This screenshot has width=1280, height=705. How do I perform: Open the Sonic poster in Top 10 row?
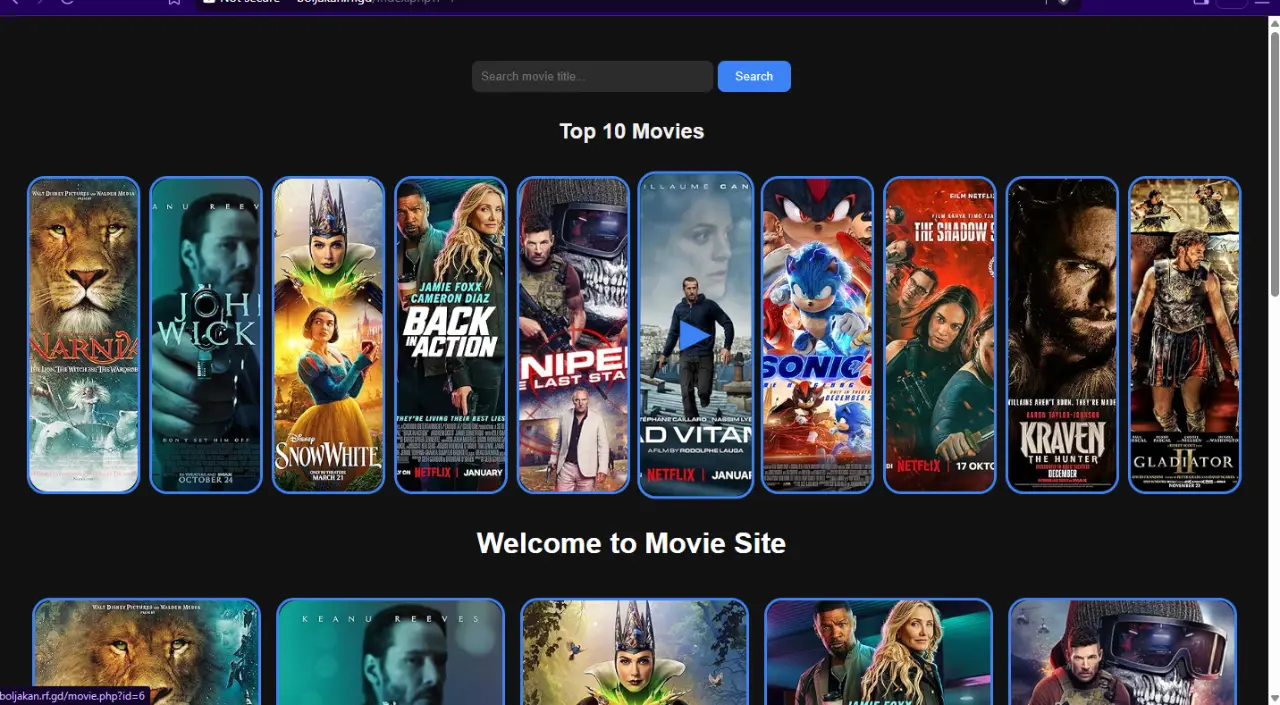pos(817,335)
